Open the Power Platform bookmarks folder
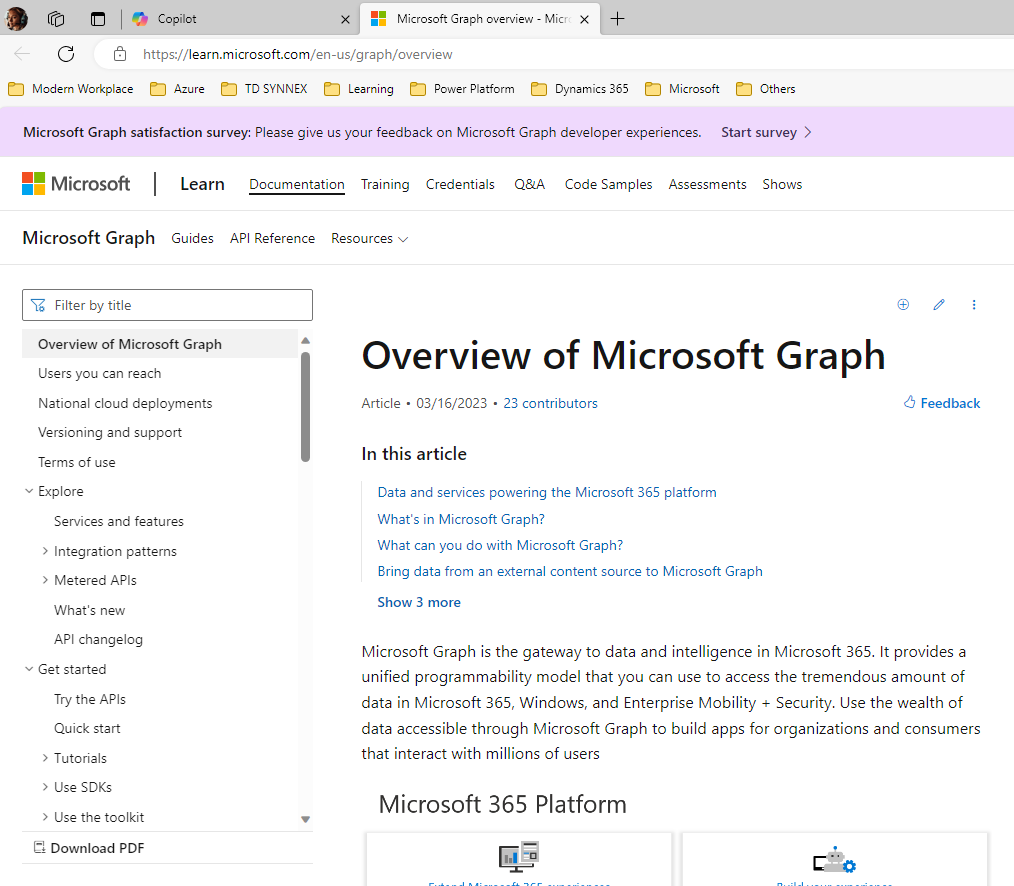Image resolution: width=1014 pixels, height=886 pixels. click(x=462, y=89)
